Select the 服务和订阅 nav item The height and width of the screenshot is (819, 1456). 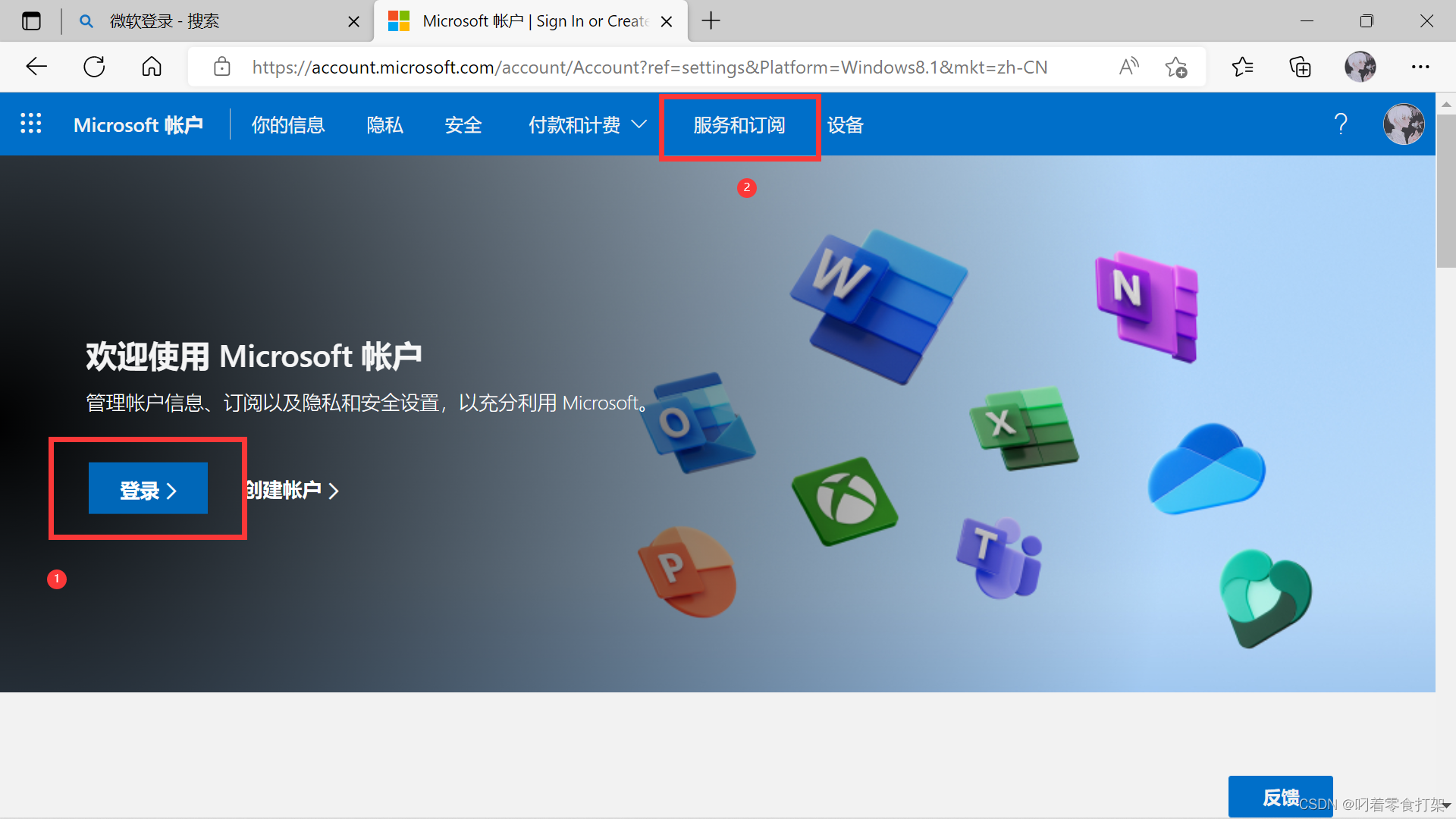(x=739, y=125)
